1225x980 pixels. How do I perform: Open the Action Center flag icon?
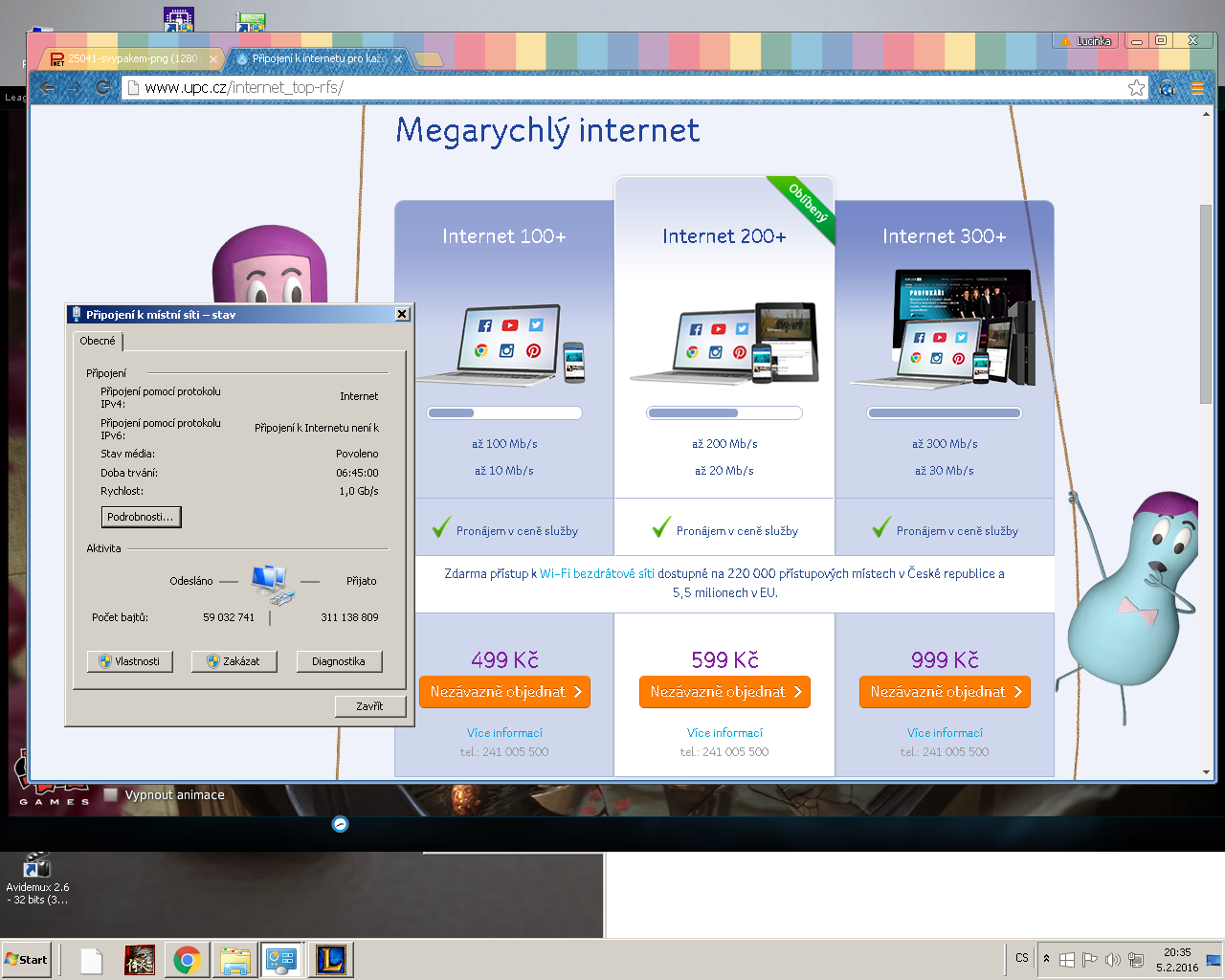click(x=1089, y=959)
